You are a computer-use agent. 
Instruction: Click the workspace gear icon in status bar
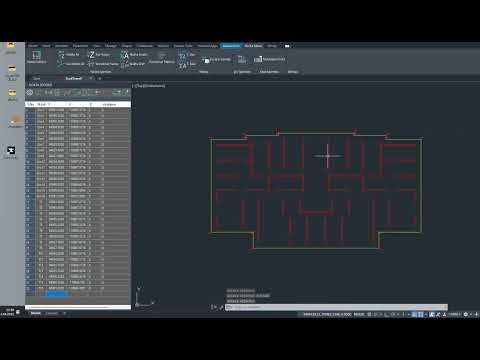[x=466, y=314]
